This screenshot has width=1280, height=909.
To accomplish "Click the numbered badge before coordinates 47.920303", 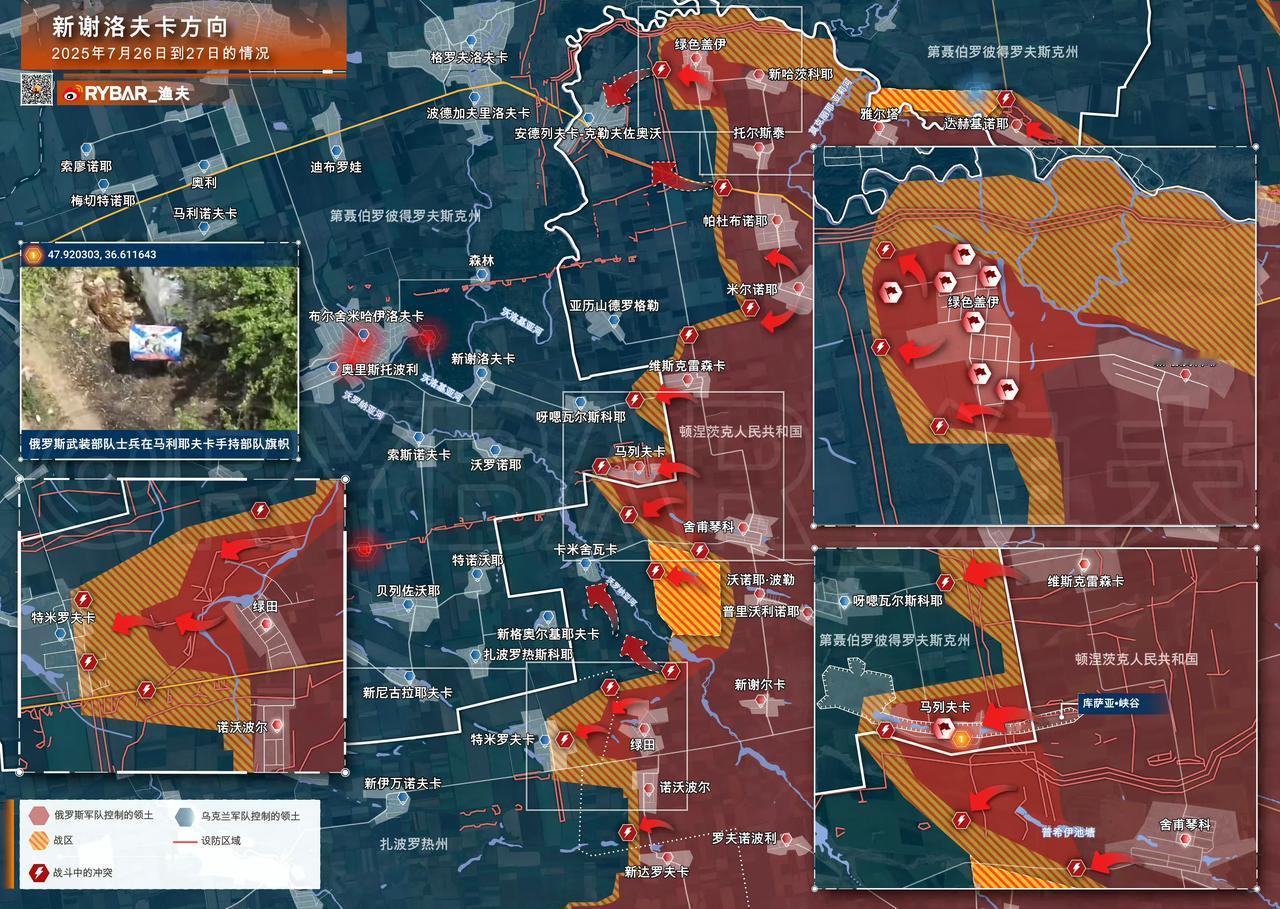I will (x=33, y=255).
